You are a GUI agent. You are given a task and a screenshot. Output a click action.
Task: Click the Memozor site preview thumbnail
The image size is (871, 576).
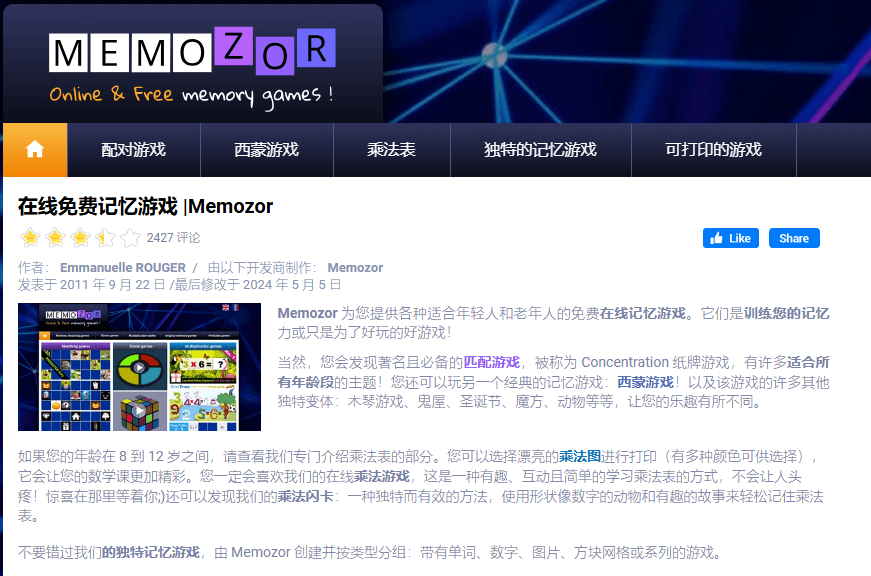(x=139, y=367)
